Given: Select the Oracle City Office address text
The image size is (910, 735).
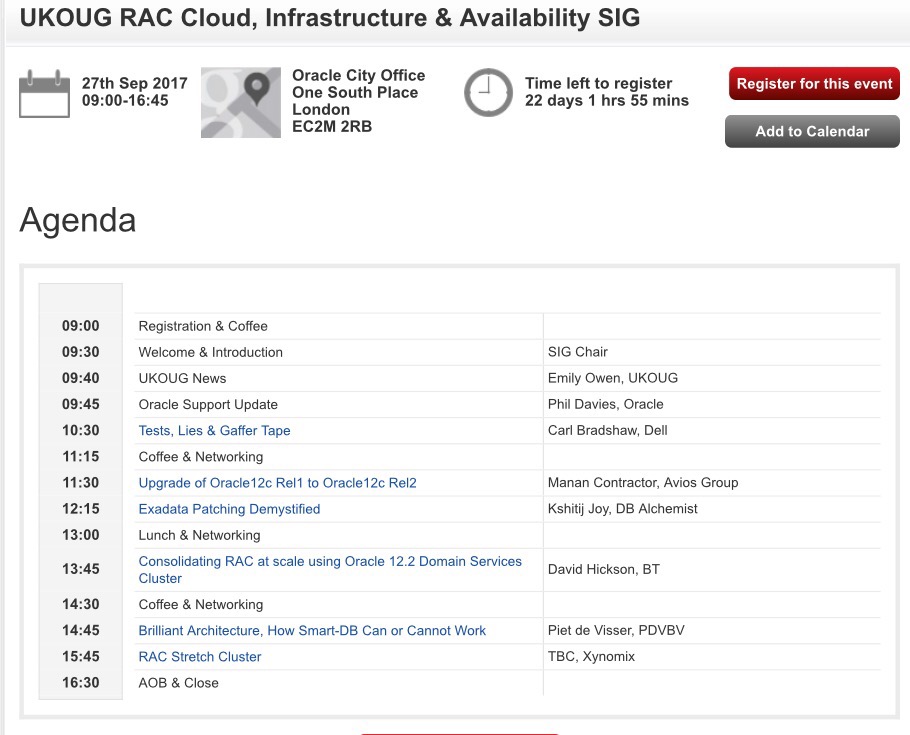Looking at the screenshot, I should [358, 101].
